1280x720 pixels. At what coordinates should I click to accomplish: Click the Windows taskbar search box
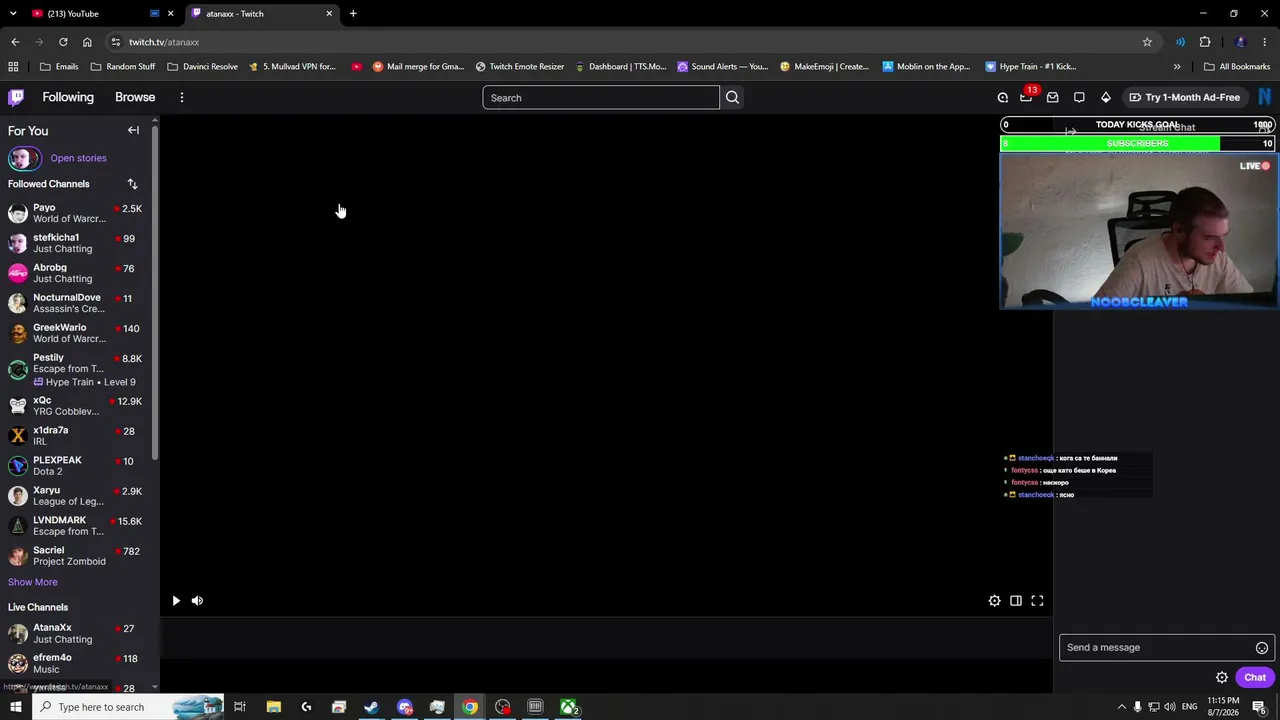point(128,707)
